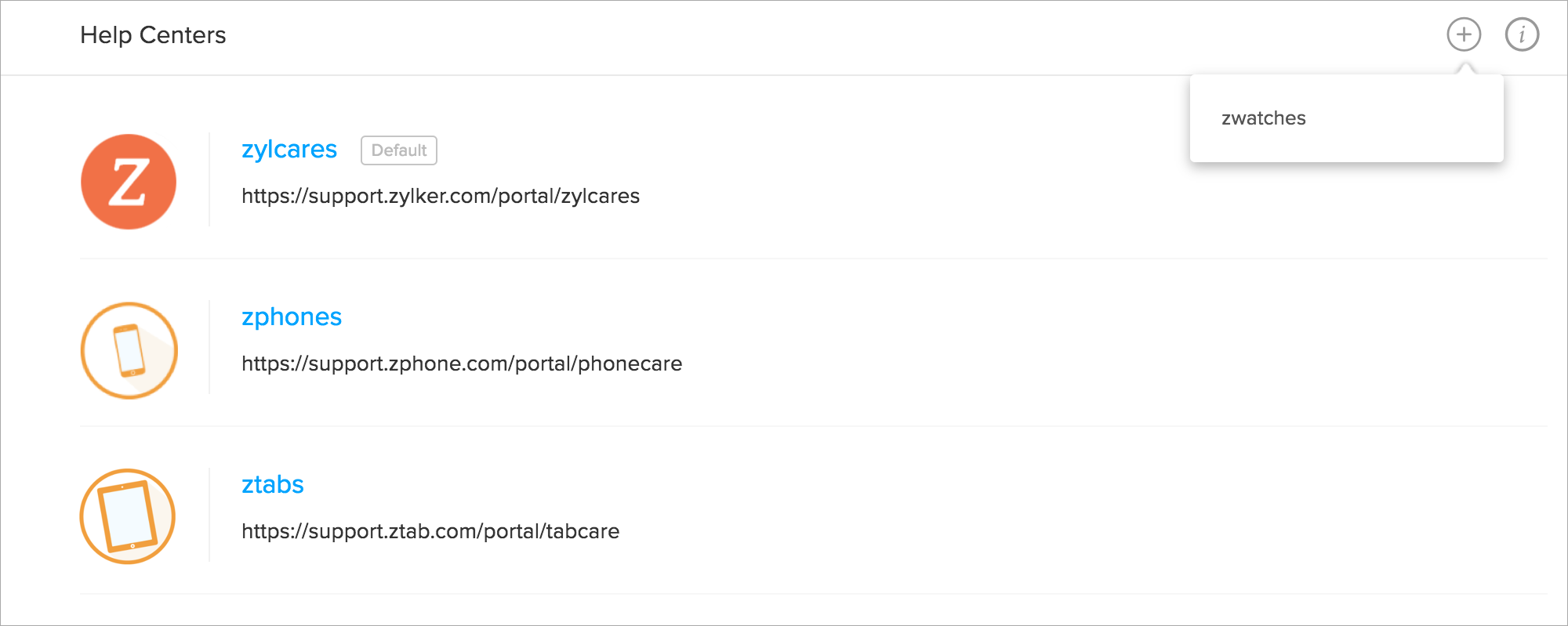The width and height of the screenshot is (1568, 626).
Task: Open the info icon in the header
Action: pos(1522,34)
